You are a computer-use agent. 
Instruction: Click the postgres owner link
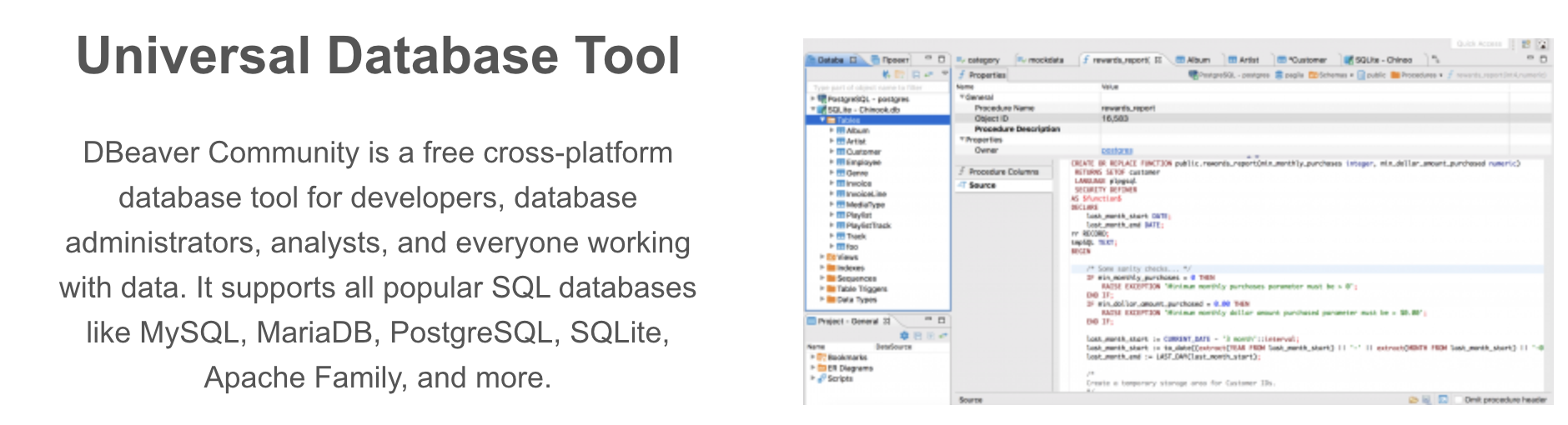click(x=1117, y=151)
